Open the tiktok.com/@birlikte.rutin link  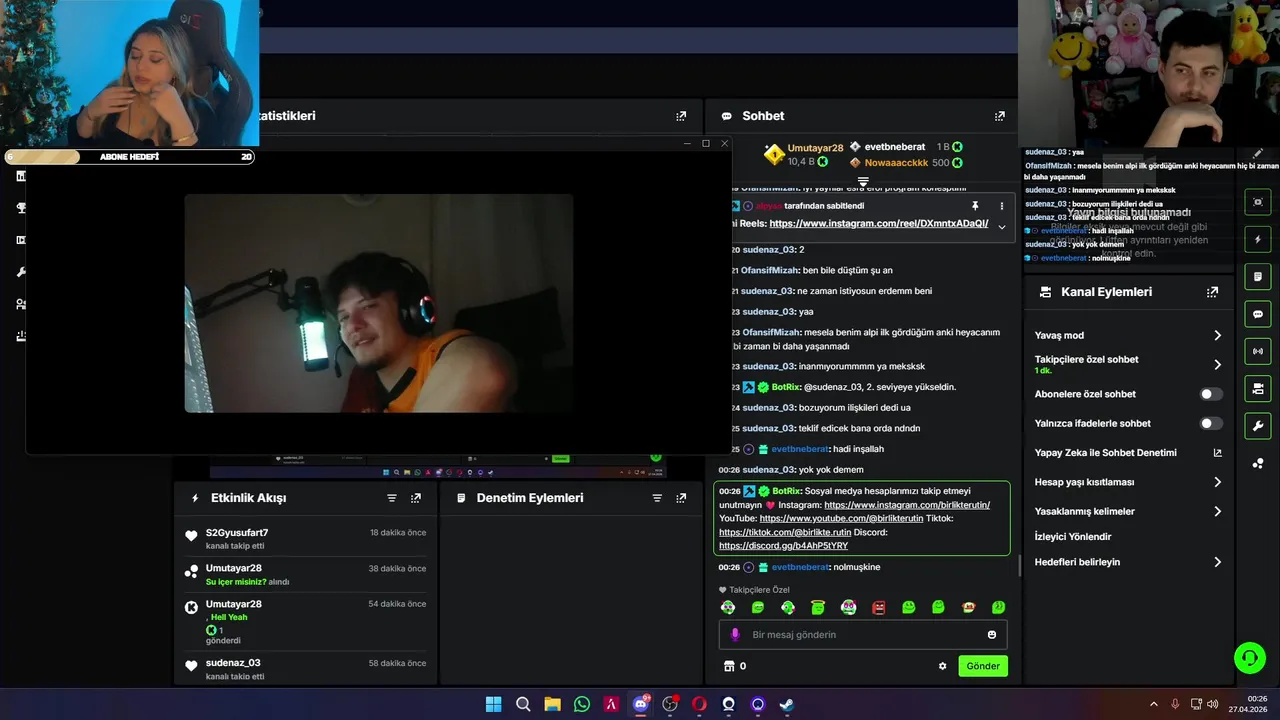785,533
